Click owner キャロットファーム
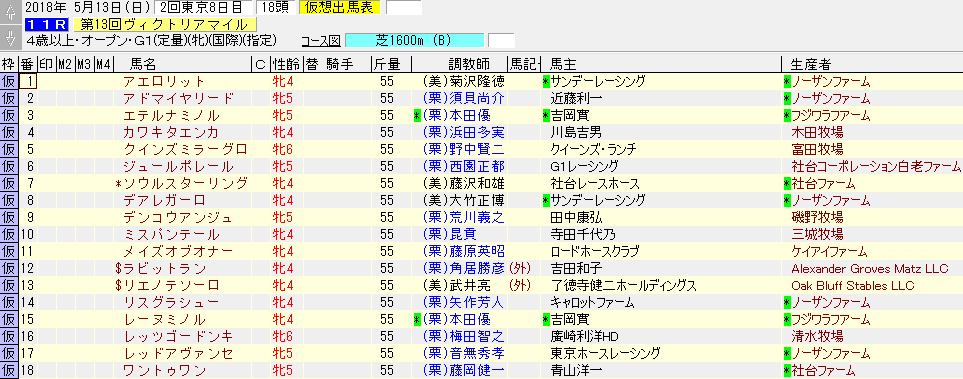Screen dimensions: 963x379 click(592, 302)
